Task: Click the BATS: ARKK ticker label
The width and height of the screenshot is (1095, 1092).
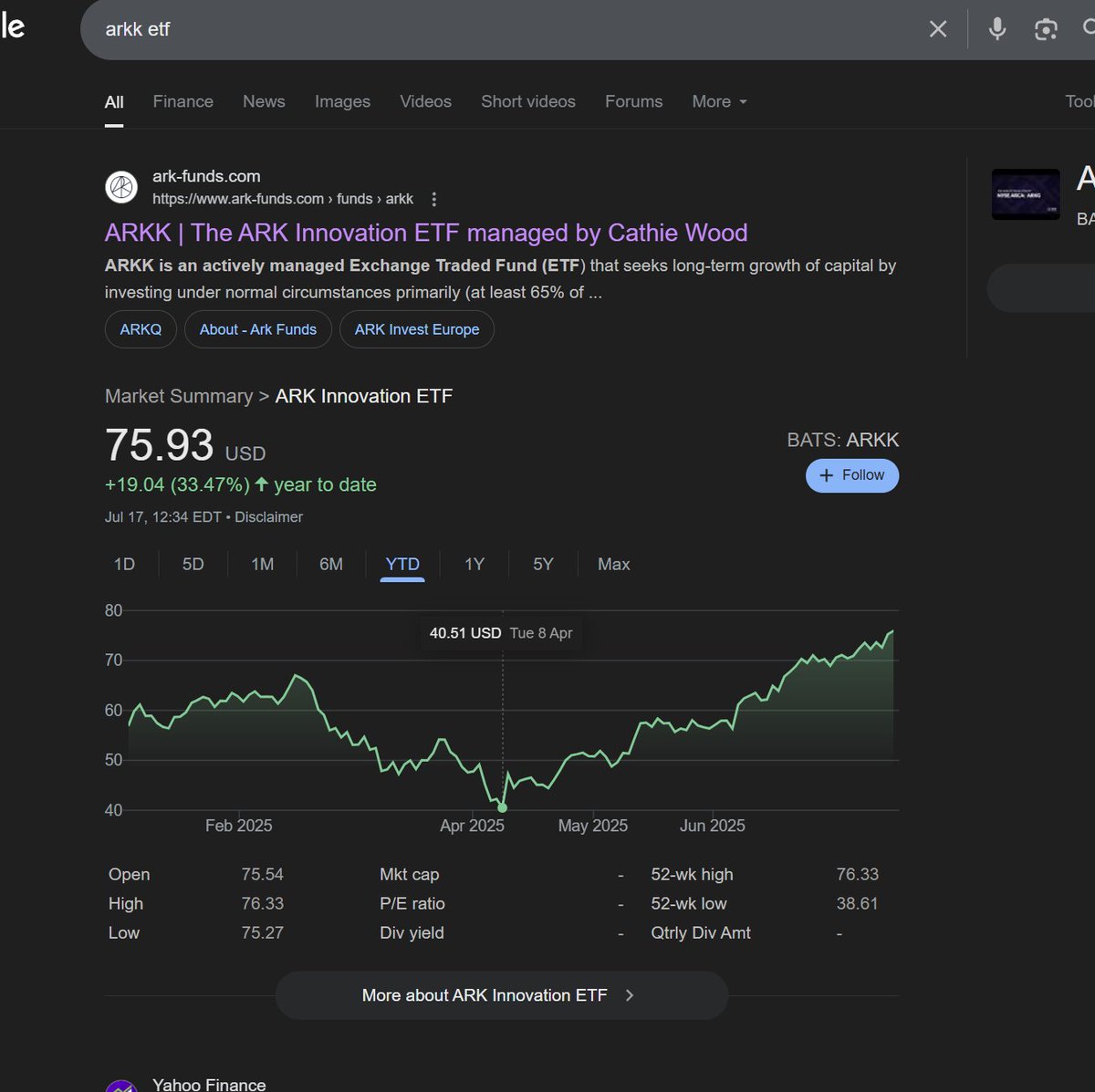Action: 843,440
